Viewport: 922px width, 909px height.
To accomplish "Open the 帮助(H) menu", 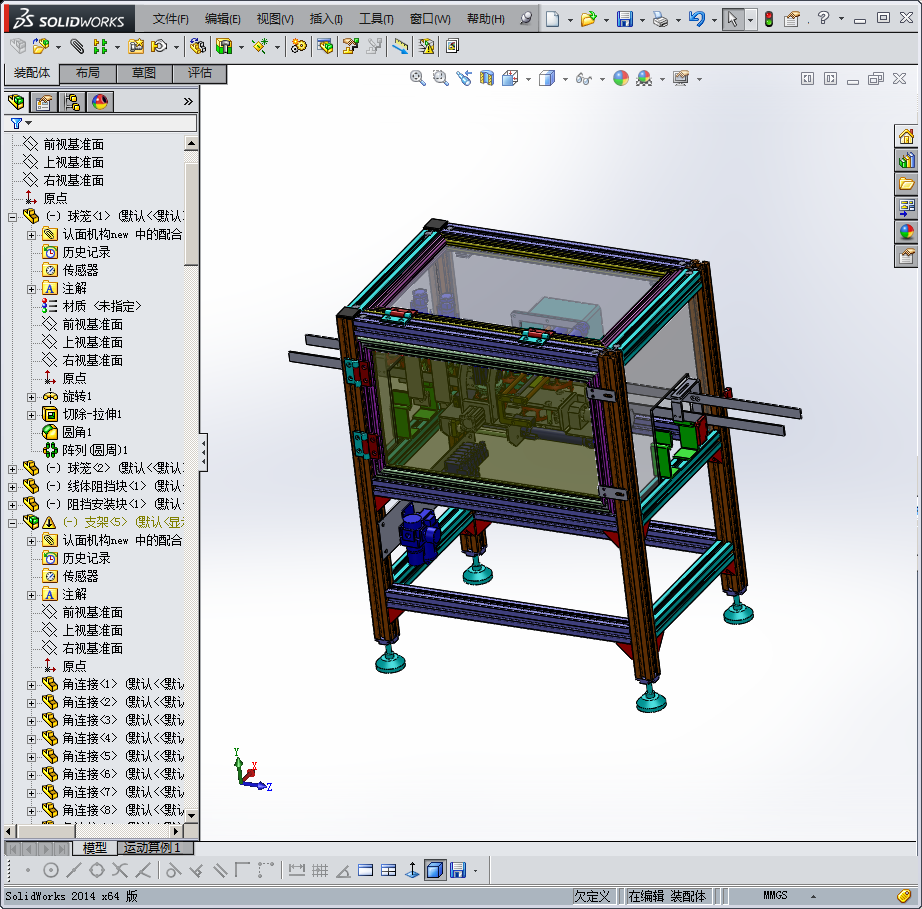I will click(486, 19).
